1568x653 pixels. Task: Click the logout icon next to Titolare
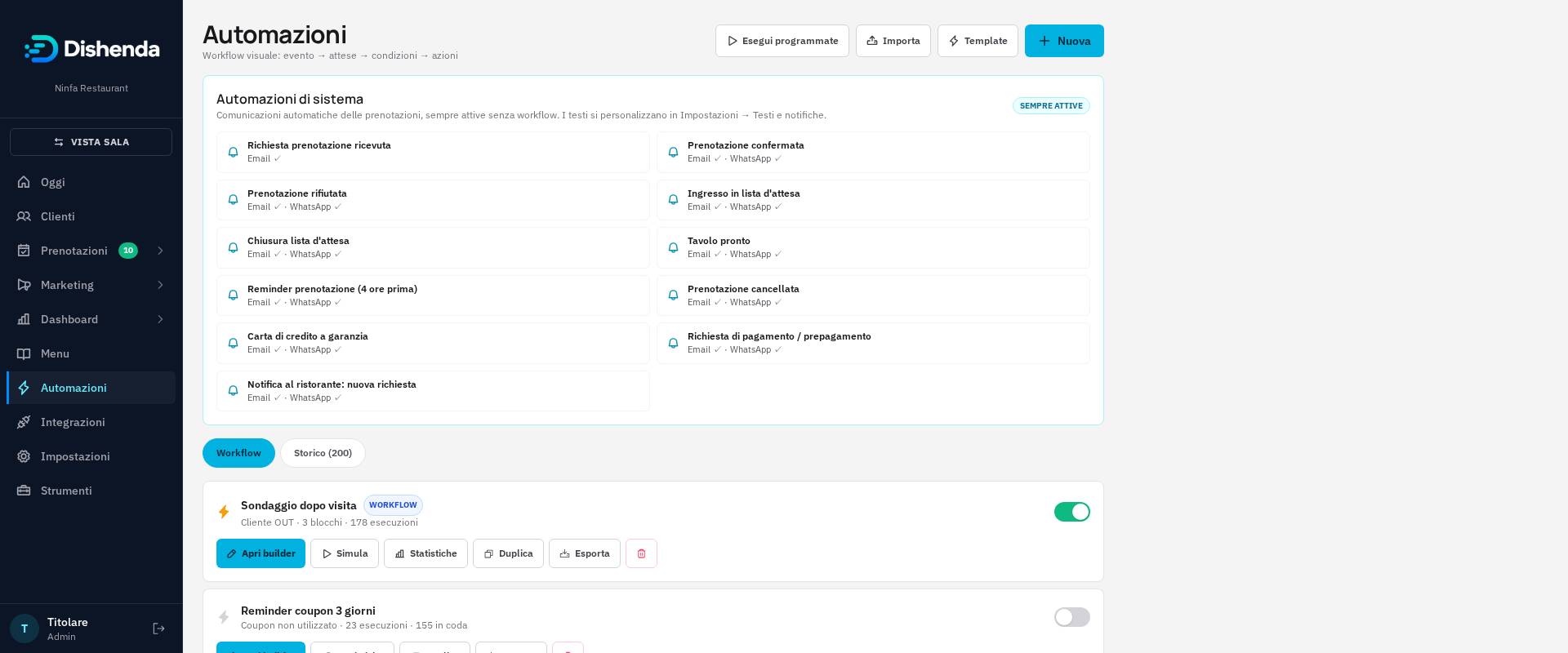click(159, 629)
